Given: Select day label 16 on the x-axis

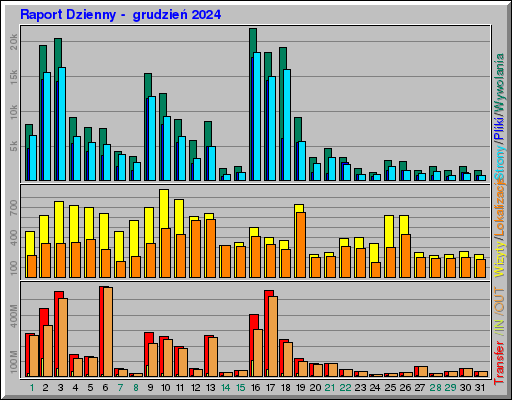Looking at the screenshot, I should coord(255,388).
